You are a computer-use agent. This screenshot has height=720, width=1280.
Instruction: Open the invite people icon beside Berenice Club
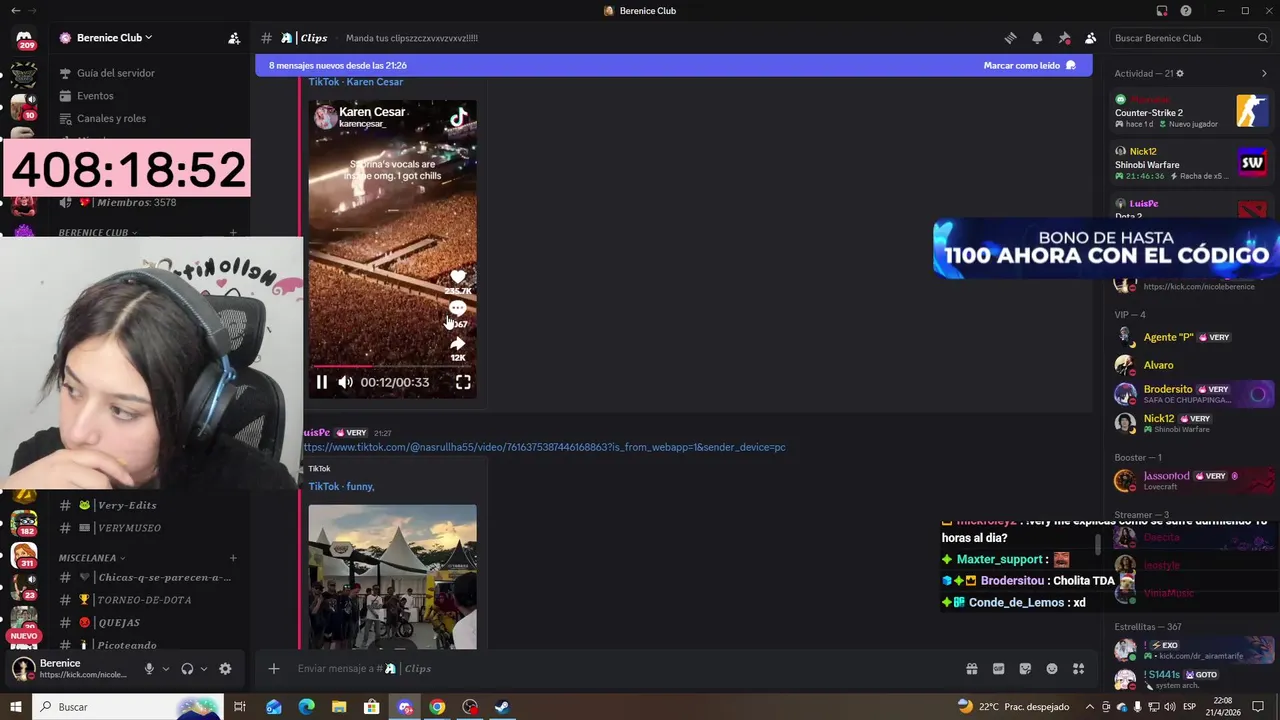click(x=234, y=38)
